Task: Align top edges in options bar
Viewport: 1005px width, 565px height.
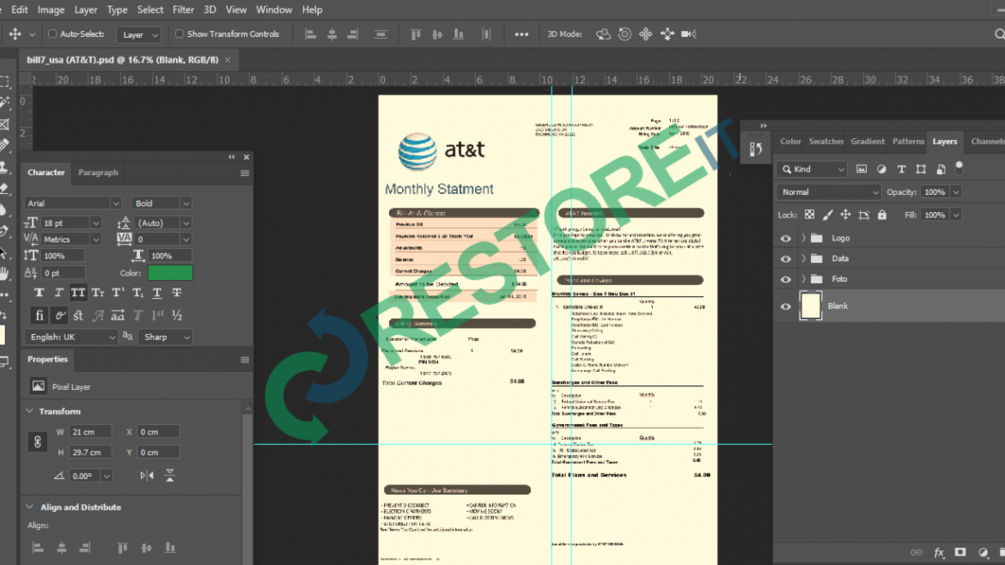Action: click(416, 34)
